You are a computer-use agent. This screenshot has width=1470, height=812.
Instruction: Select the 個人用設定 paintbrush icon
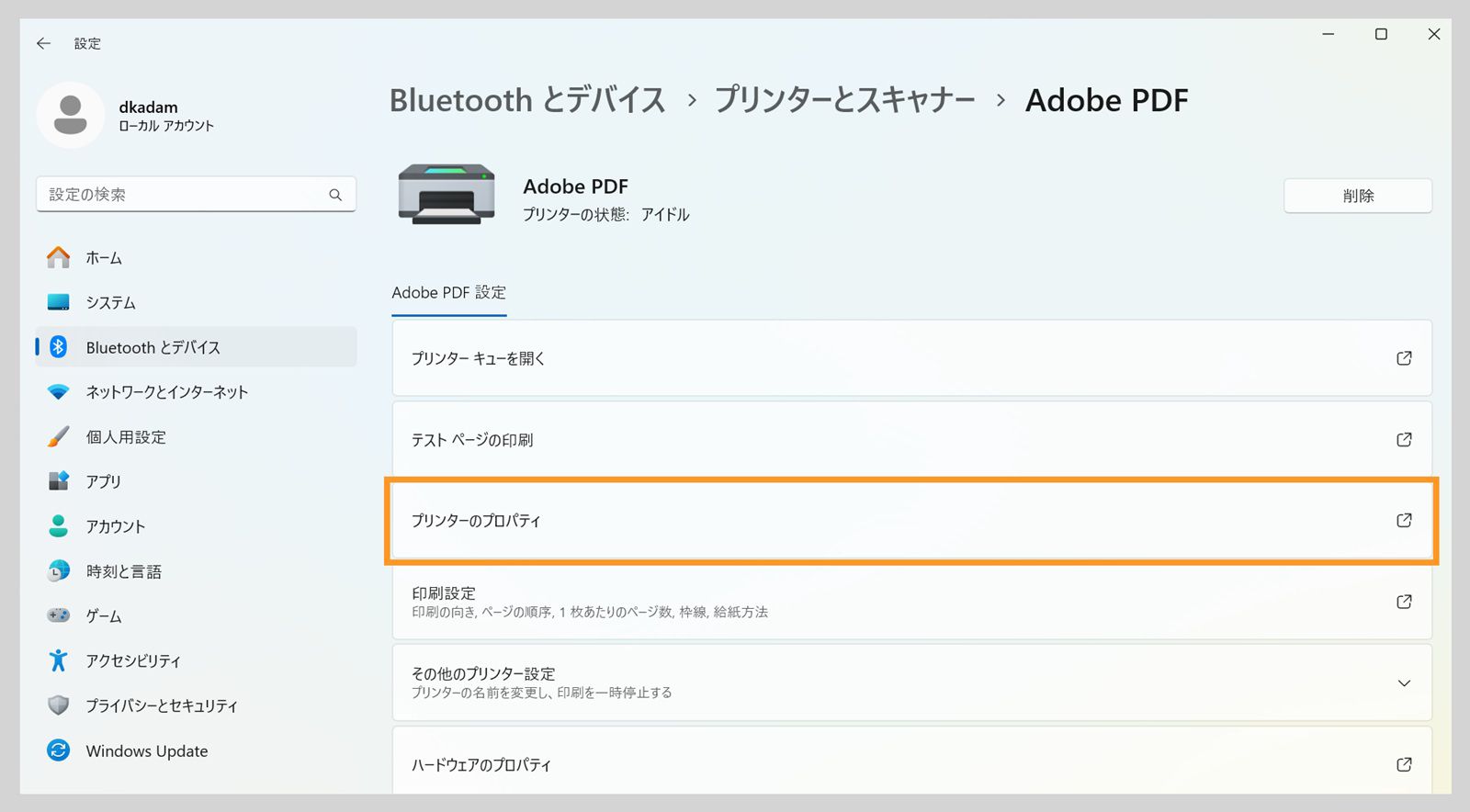coord(58,436)
